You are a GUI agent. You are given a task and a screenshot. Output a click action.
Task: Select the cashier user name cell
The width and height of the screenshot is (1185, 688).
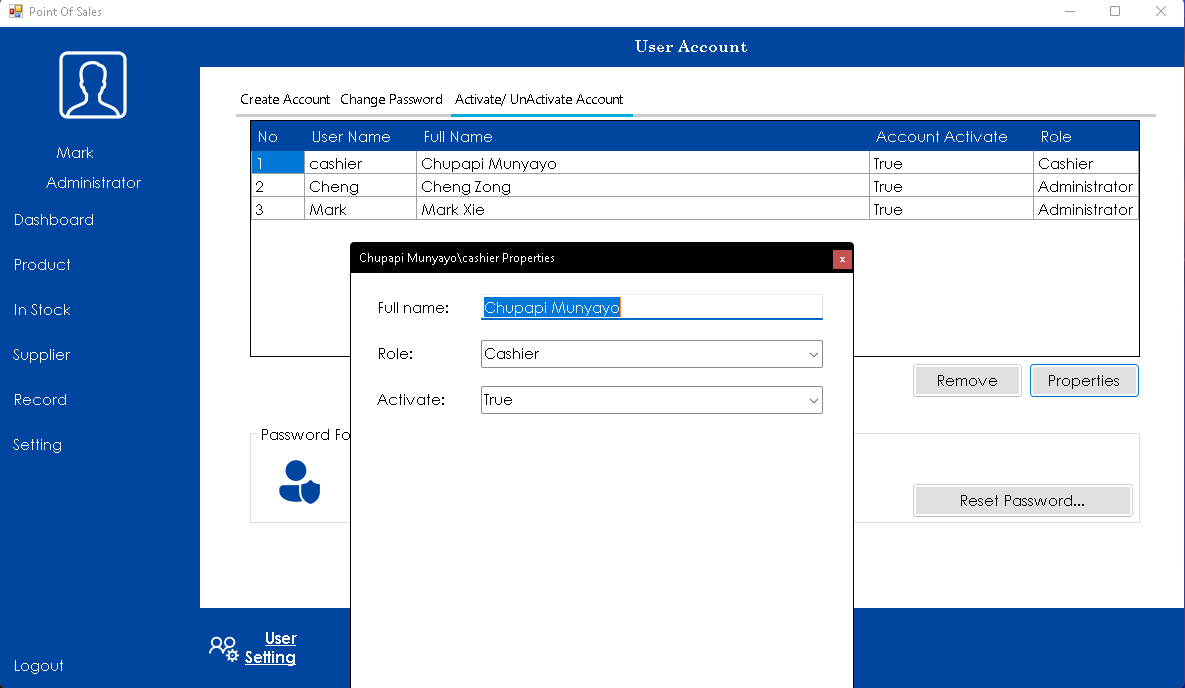(x=360, y=163)
